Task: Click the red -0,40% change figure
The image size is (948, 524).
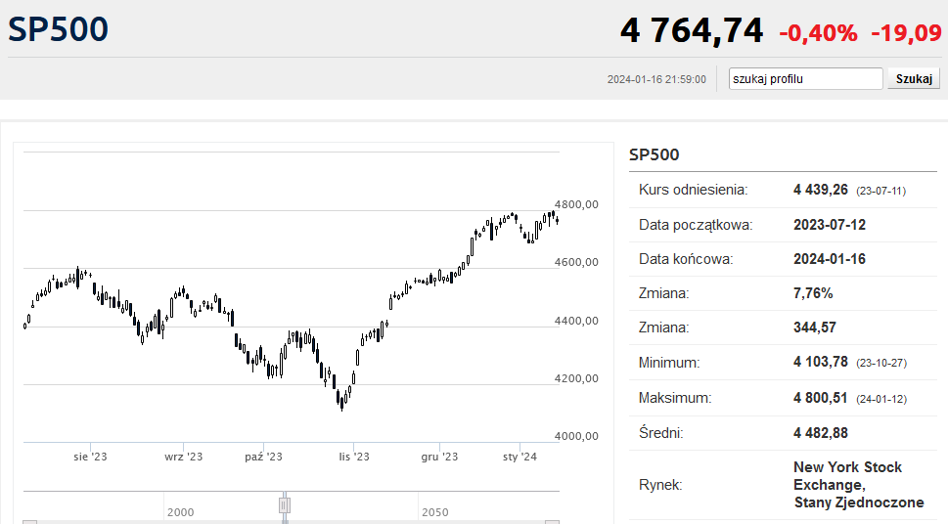Action: 818,33
